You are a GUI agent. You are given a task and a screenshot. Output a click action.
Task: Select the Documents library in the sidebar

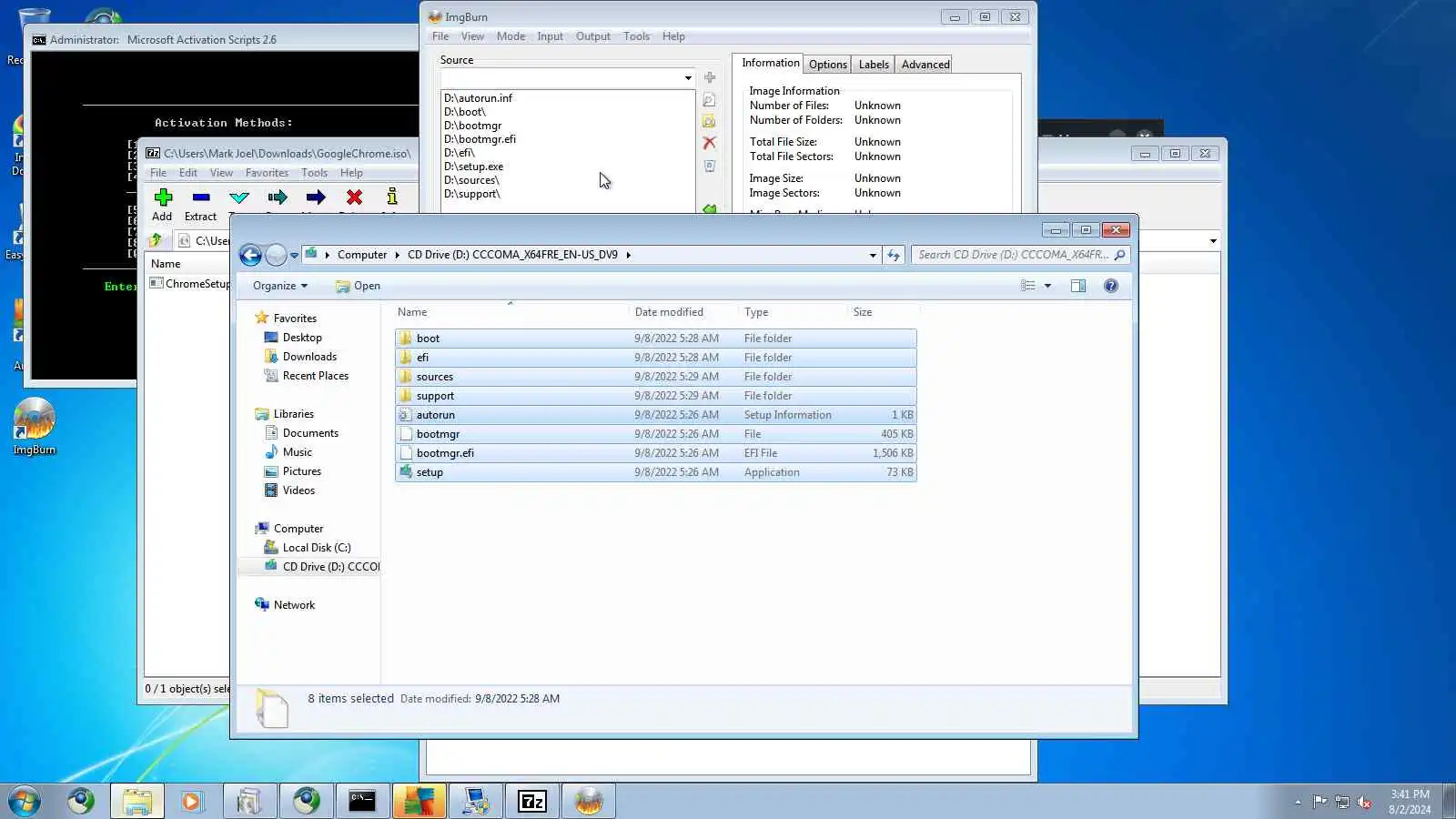tap(310, 433)
